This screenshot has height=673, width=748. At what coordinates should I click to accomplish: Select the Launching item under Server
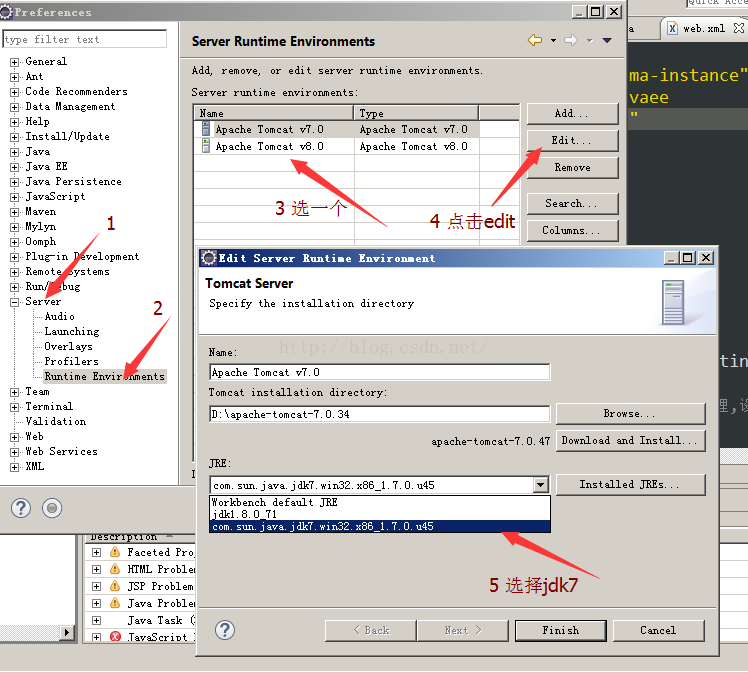72,331
